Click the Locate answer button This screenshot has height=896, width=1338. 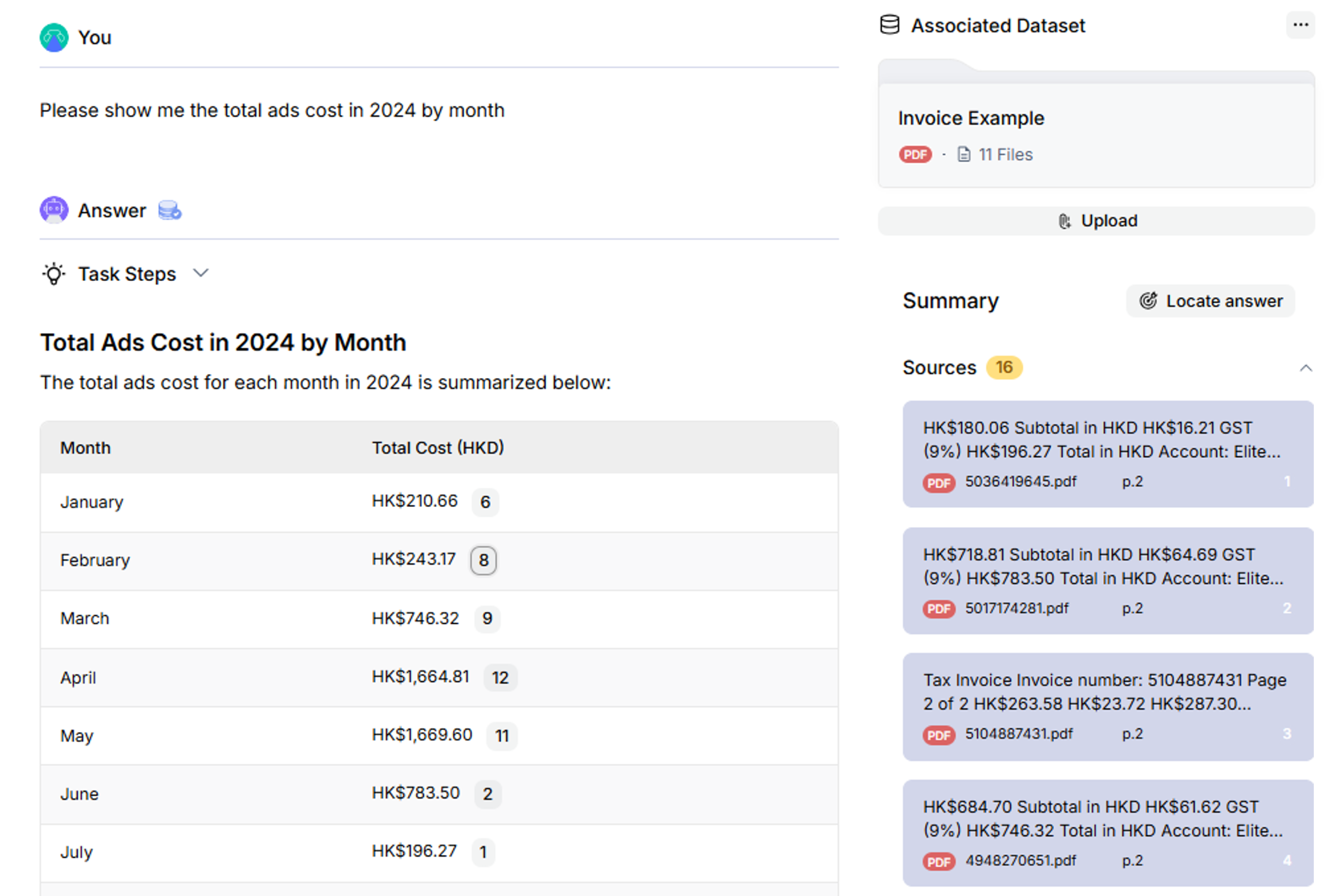point(1210,301)
